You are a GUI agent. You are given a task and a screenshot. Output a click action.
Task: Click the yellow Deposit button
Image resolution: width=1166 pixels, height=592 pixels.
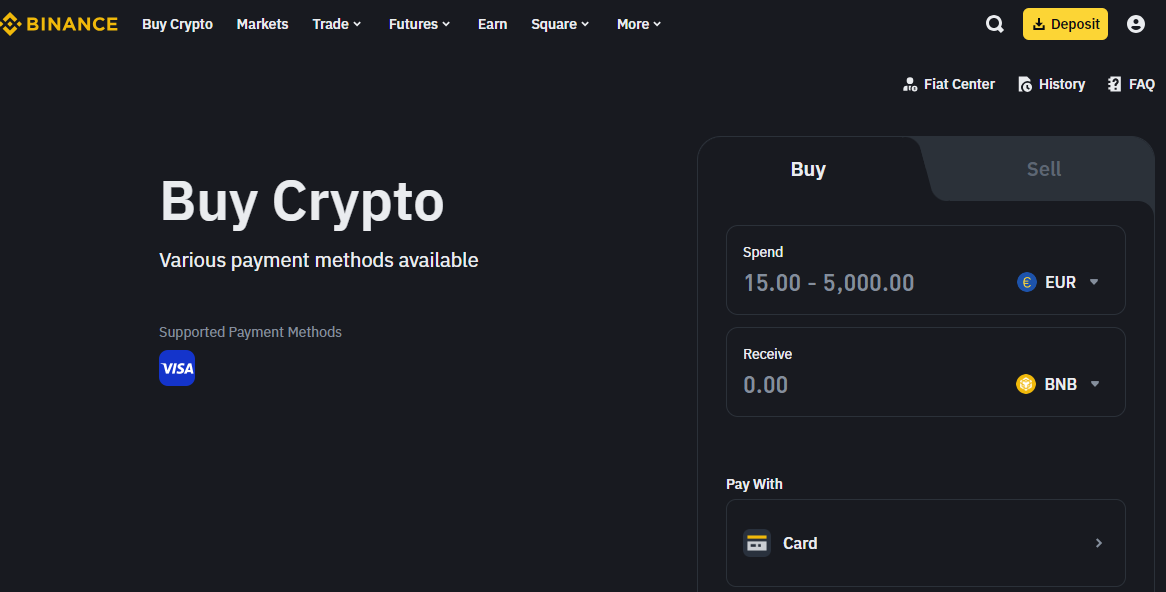coord(1065,24)
